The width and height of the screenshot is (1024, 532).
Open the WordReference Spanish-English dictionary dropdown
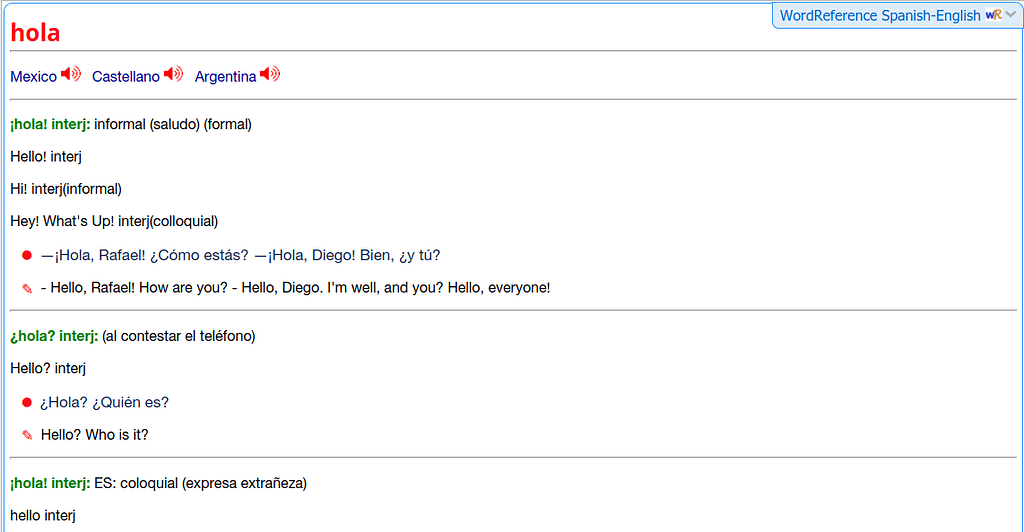click(880, 15)
